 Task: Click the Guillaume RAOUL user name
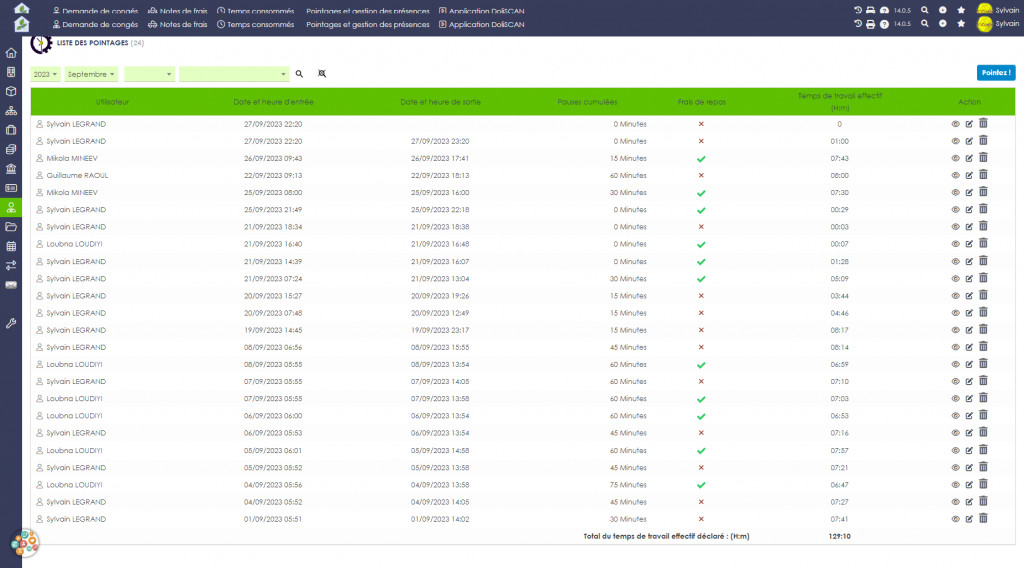(77, 176)
